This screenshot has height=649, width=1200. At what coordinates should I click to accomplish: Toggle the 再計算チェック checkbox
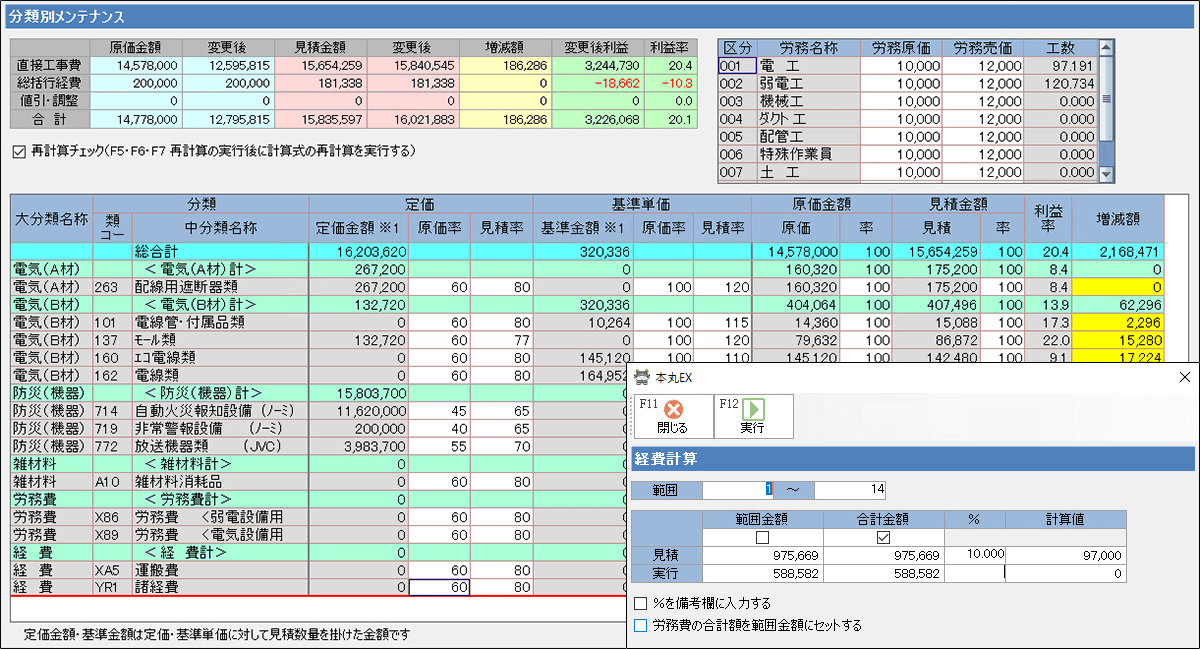[18, 151]
